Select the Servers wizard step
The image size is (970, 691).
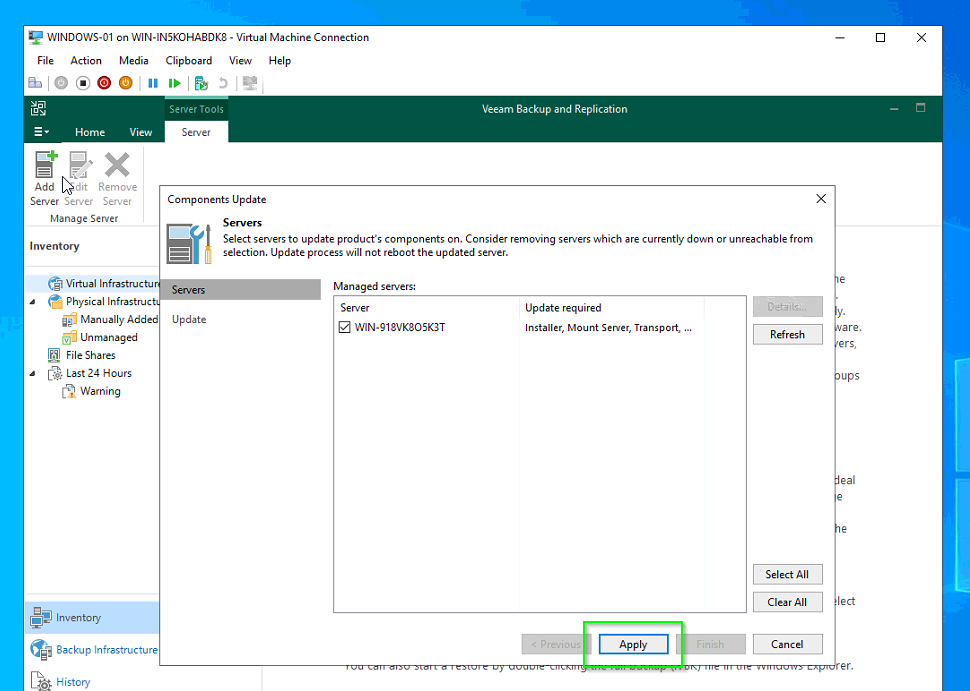click(x=240, y=290)
